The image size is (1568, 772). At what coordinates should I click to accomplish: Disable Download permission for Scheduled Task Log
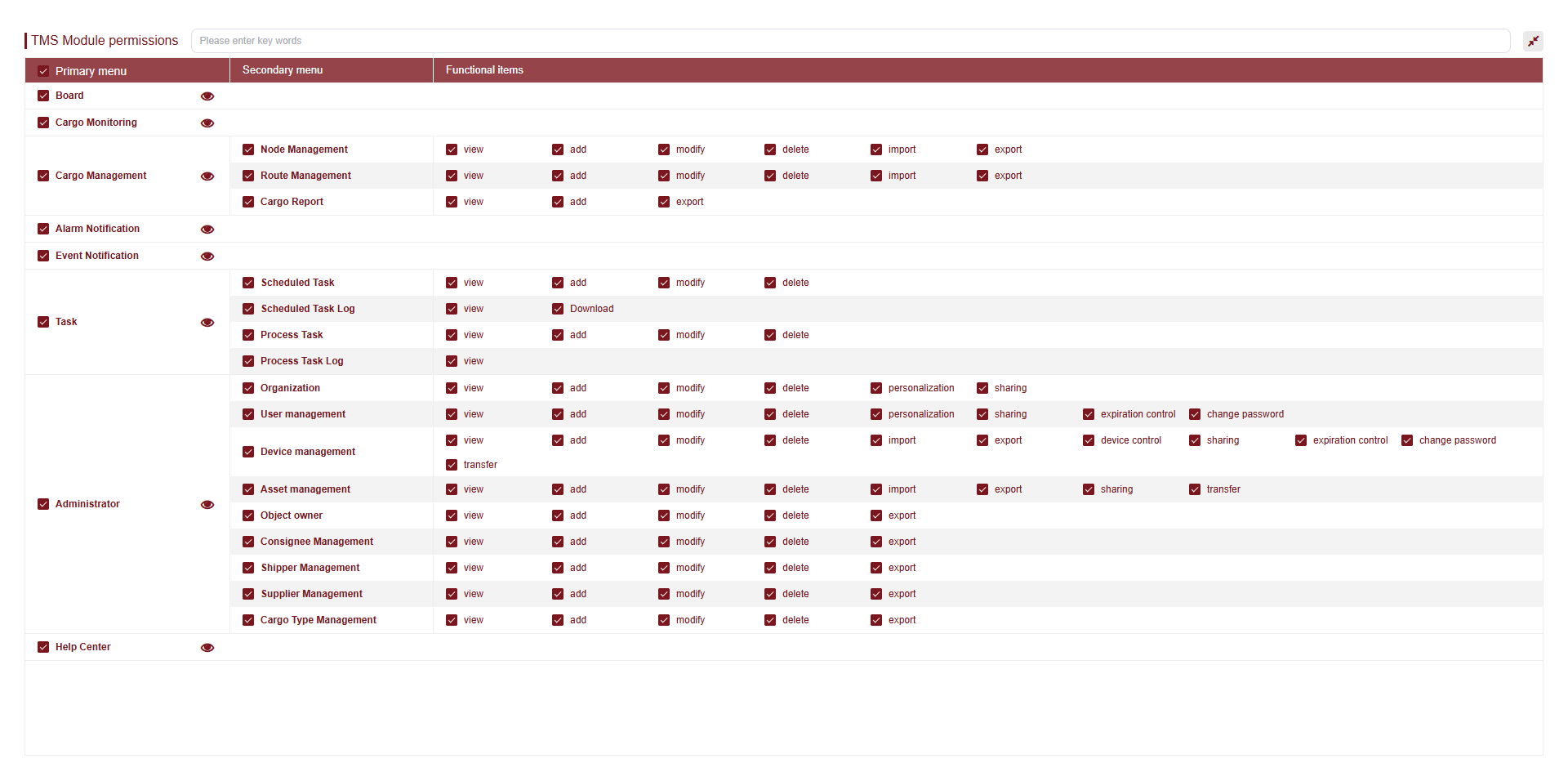558,309
